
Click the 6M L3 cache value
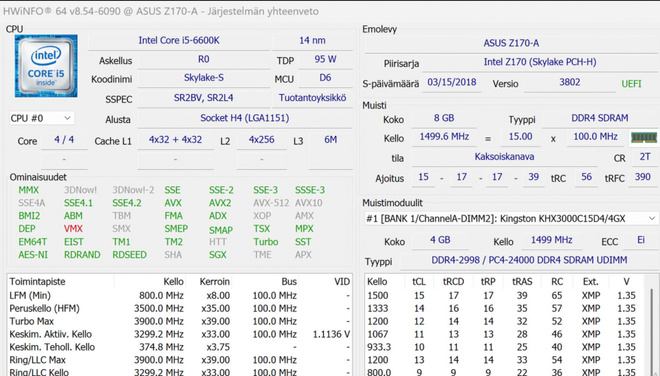[x=330, y=140]
